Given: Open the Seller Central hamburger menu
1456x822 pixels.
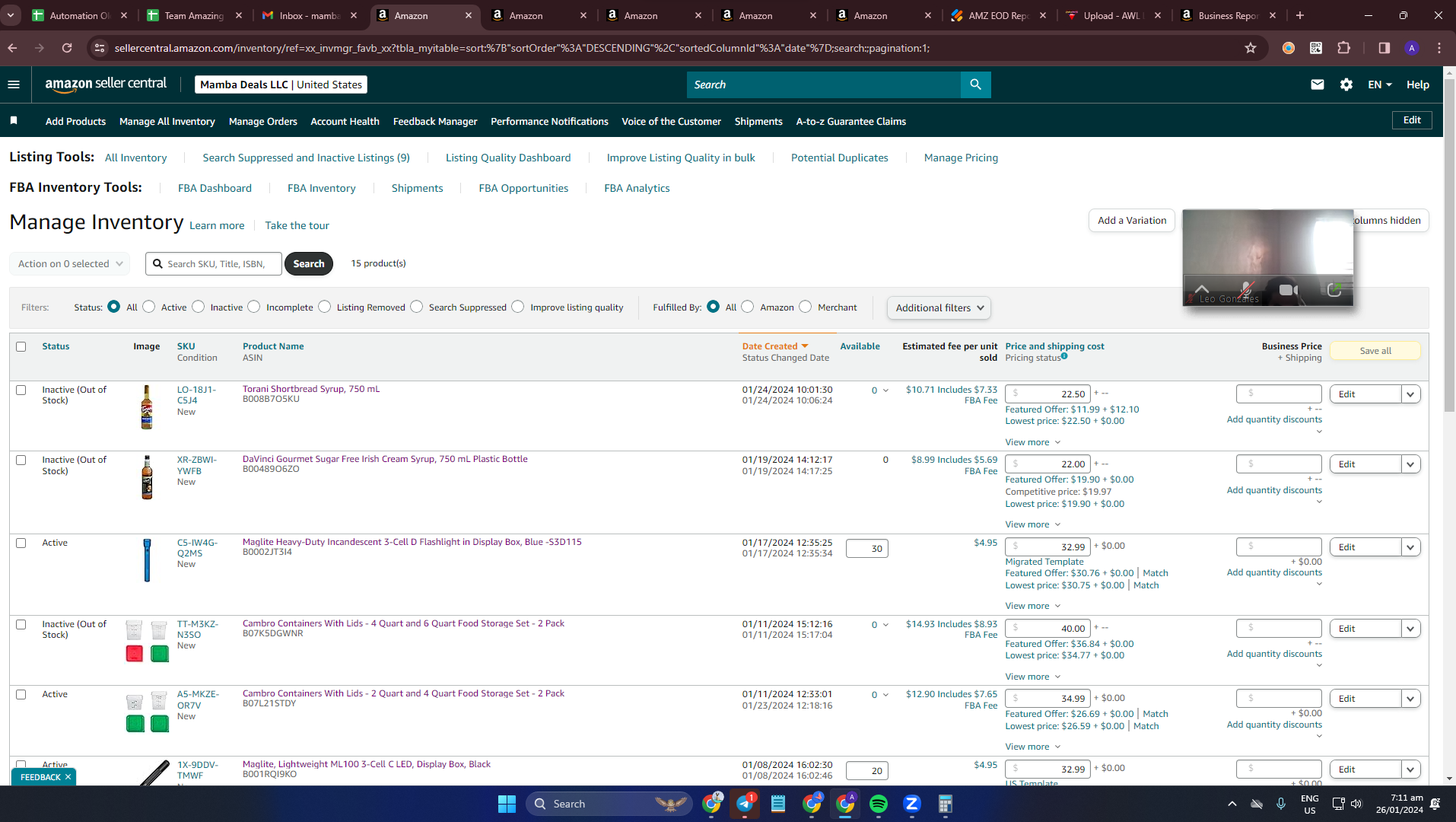Looking at the screenshot, I should 14,84.
